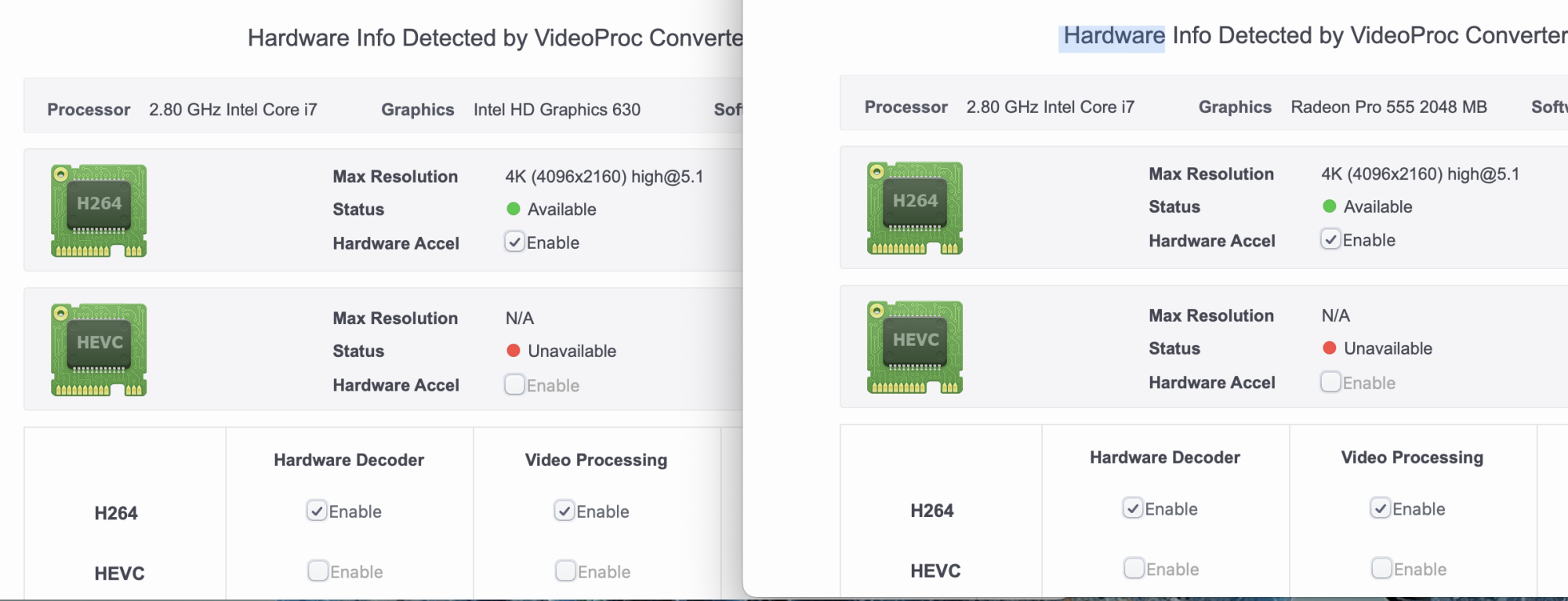Click red Unavailable status dot in Intel window
The width and height of the screenshot is (1568, 601).
514,351
